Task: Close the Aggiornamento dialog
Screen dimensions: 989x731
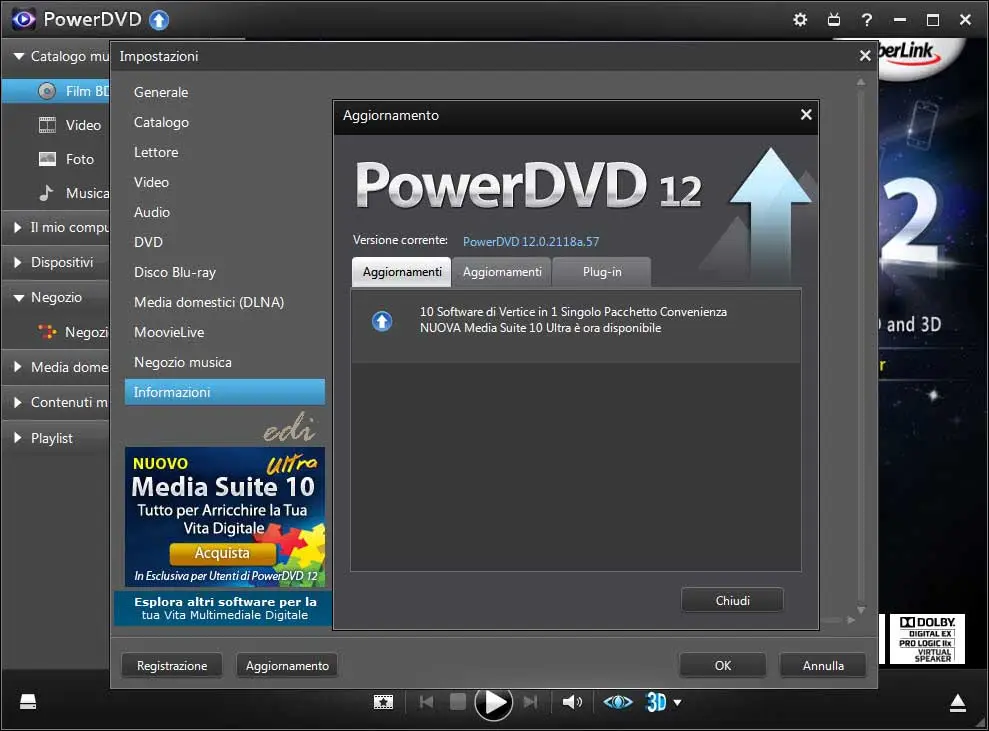Action: pyautogui.click(x=806, y=115)
